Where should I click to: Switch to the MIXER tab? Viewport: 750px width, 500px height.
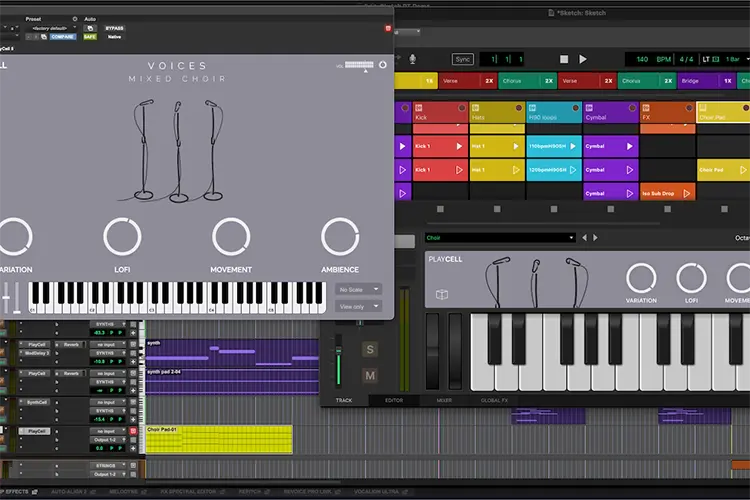pos(444,400)
